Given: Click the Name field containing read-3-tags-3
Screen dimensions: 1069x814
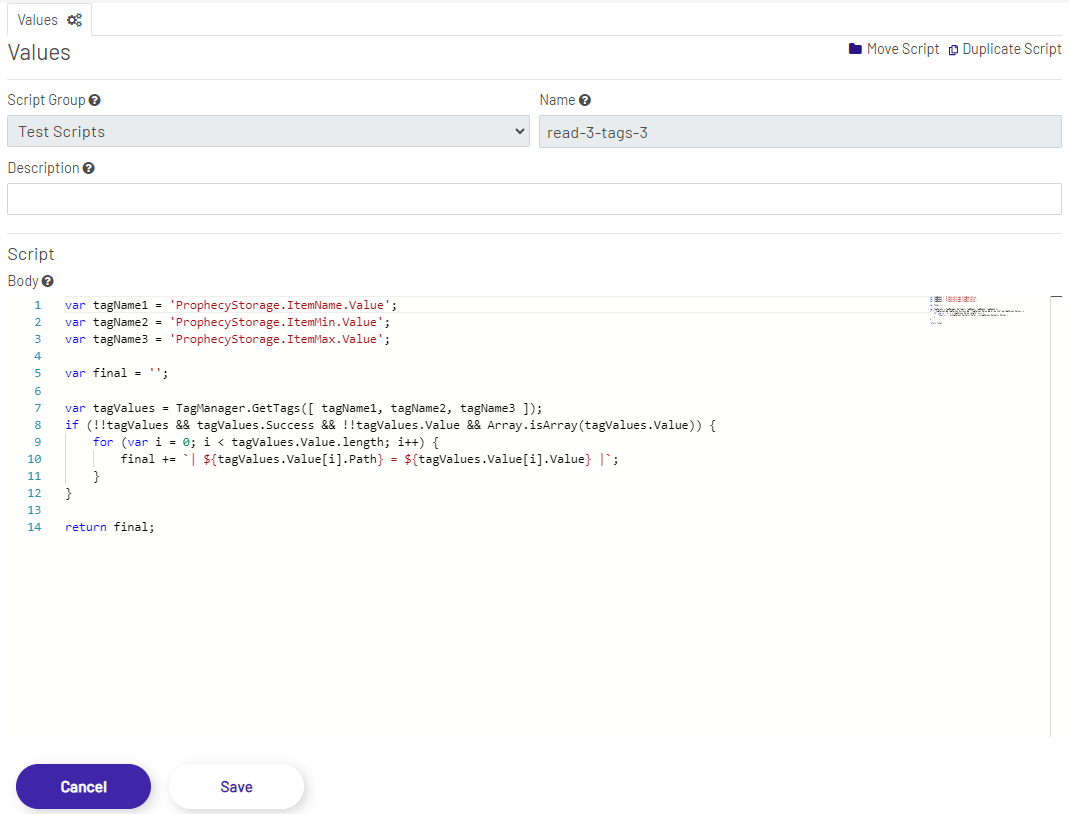Looking at the screenshot, I should tap(798, 131).
